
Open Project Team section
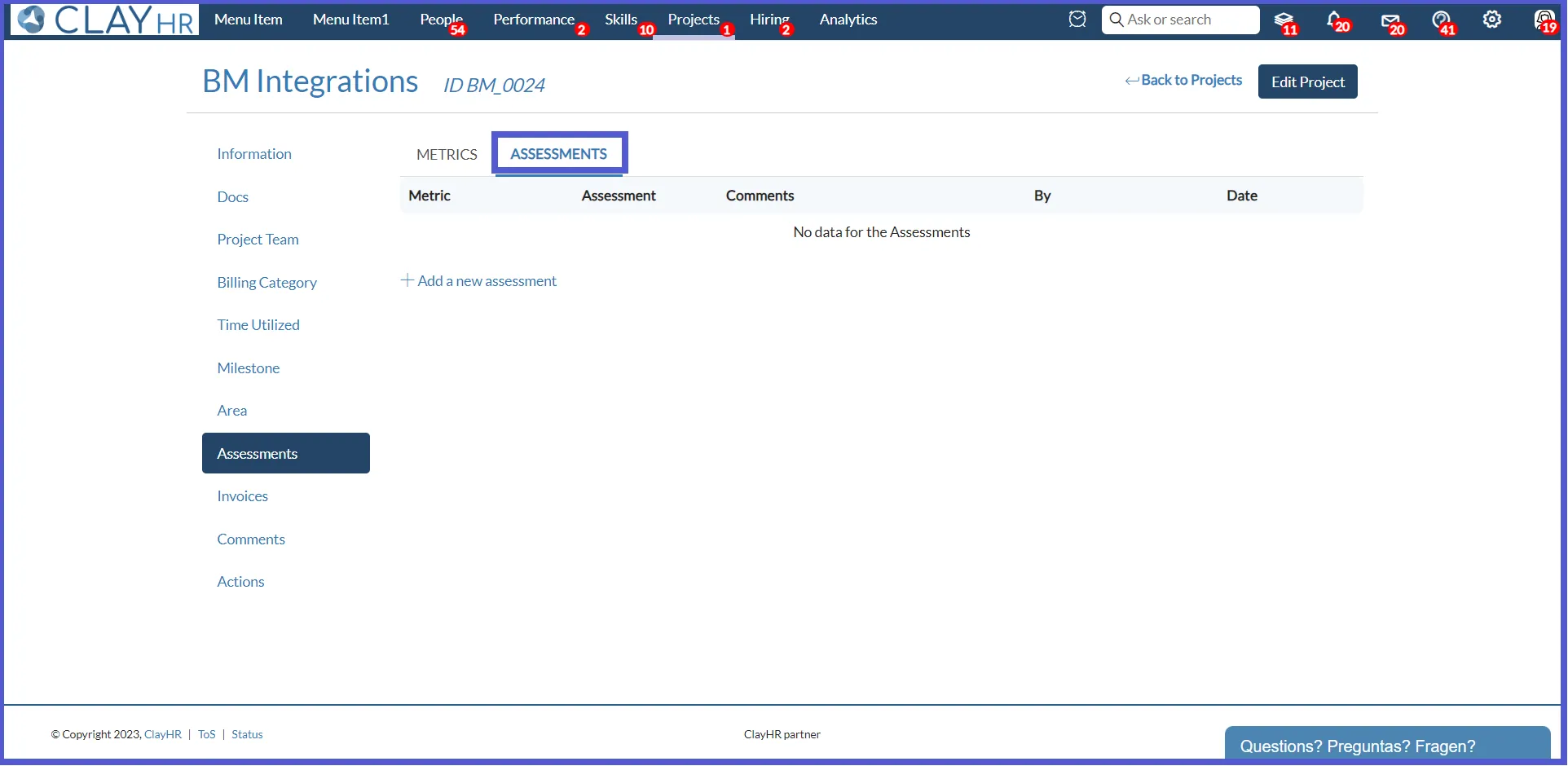(258, 240)
